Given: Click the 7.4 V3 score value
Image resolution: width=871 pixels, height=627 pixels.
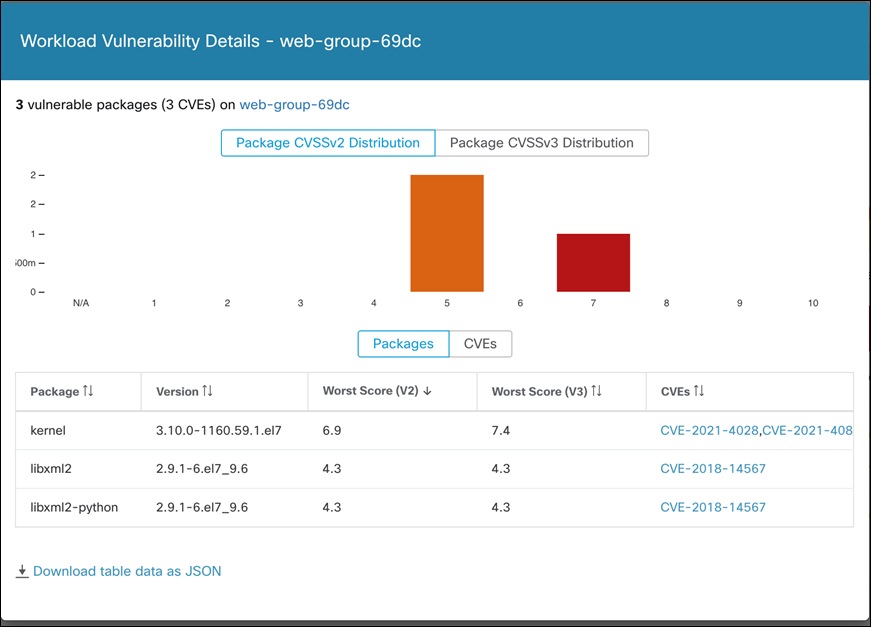Looking at the screenshot, I should pyautogui.click(x=500, y=430).
